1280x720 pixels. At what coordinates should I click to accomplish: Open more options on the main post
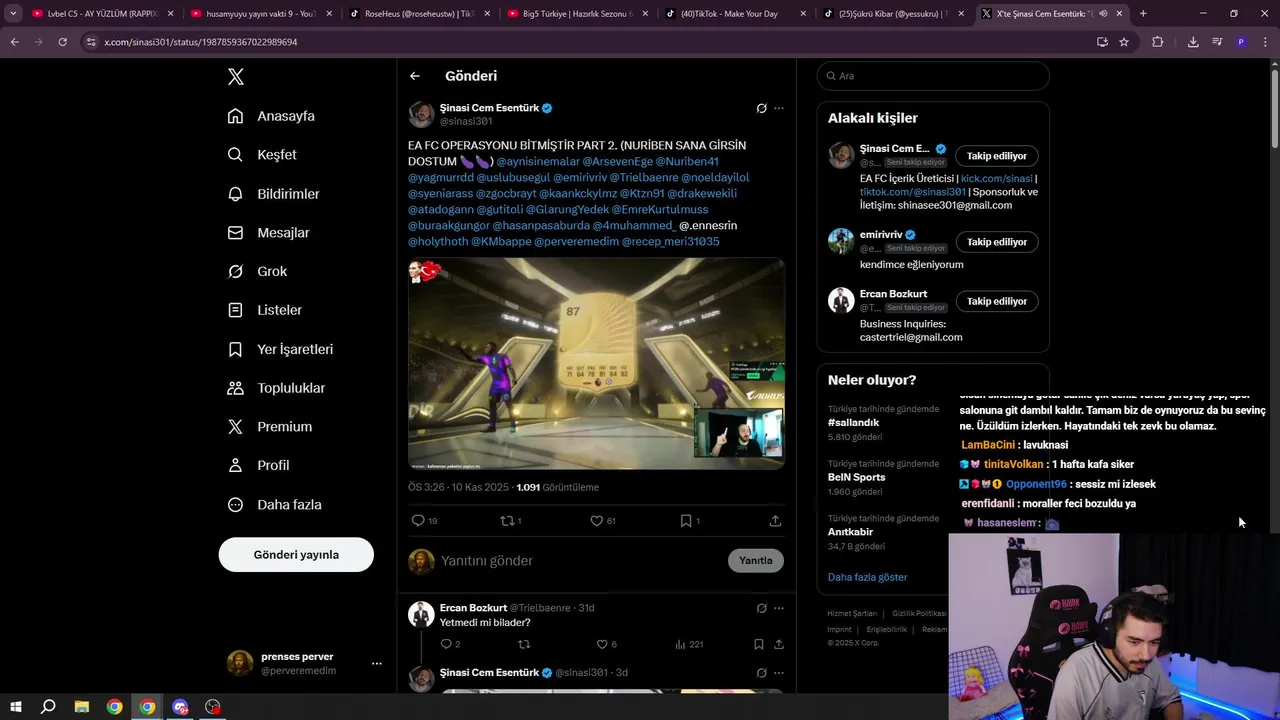(779, 108)
